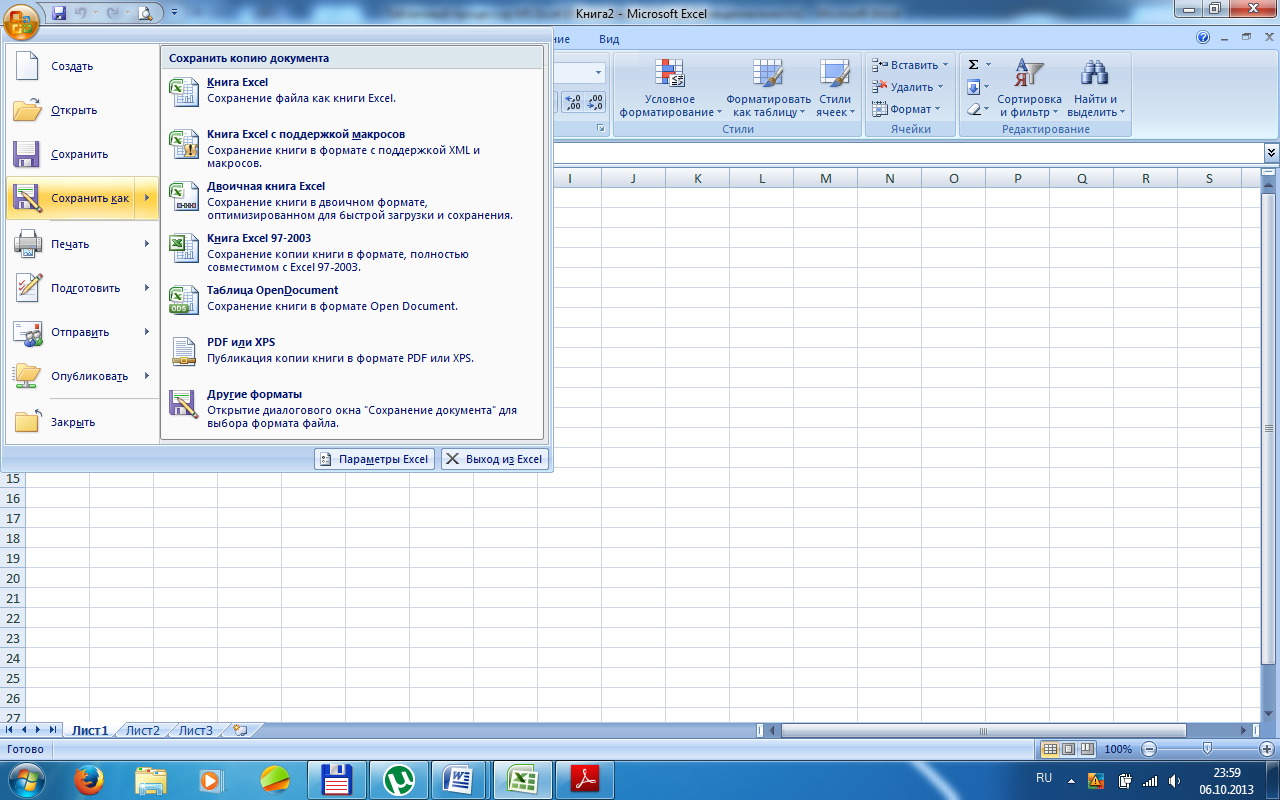This screenshot has width=1280, height=800.
Task: Switch to sheet tab Лист3
Action: click(x=196, y=730)
